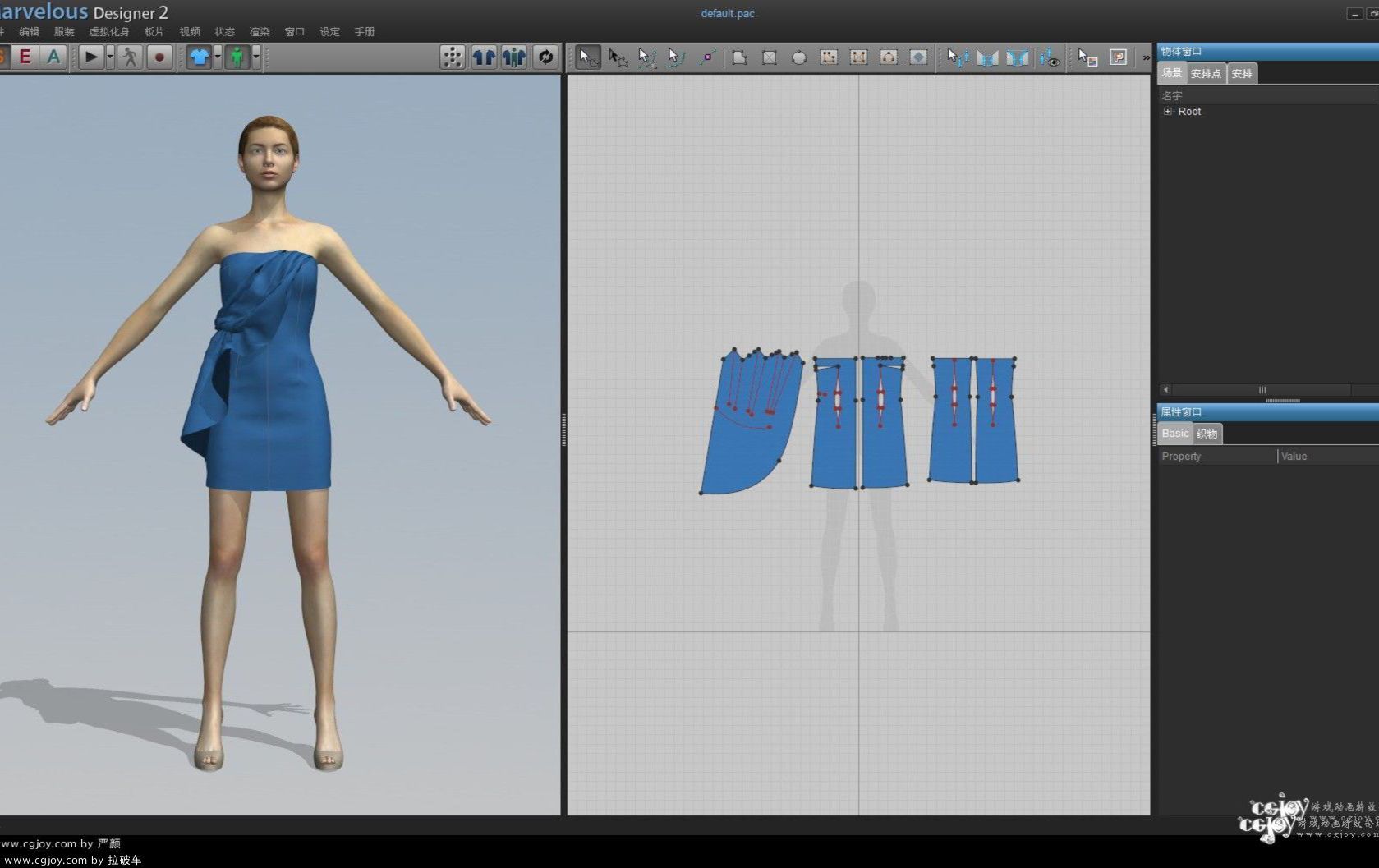Open the 状态 menu
Image resolution: width=1379 pixels, height=868 pixels.
coord(224,31)
